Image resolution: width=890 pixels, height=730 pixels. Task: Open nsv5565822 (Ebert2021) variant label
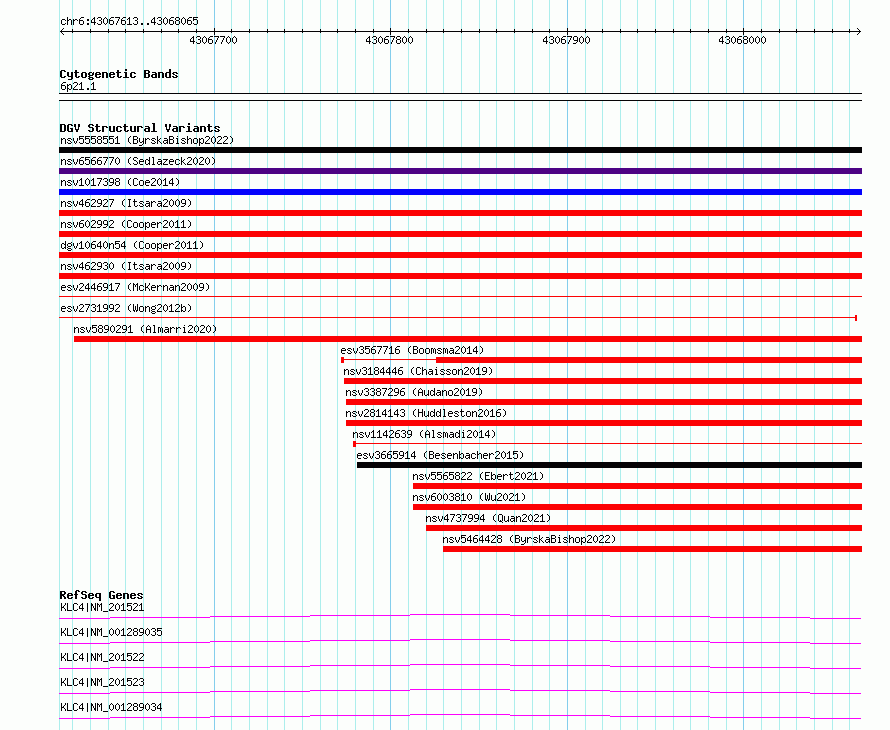(478, 476)
